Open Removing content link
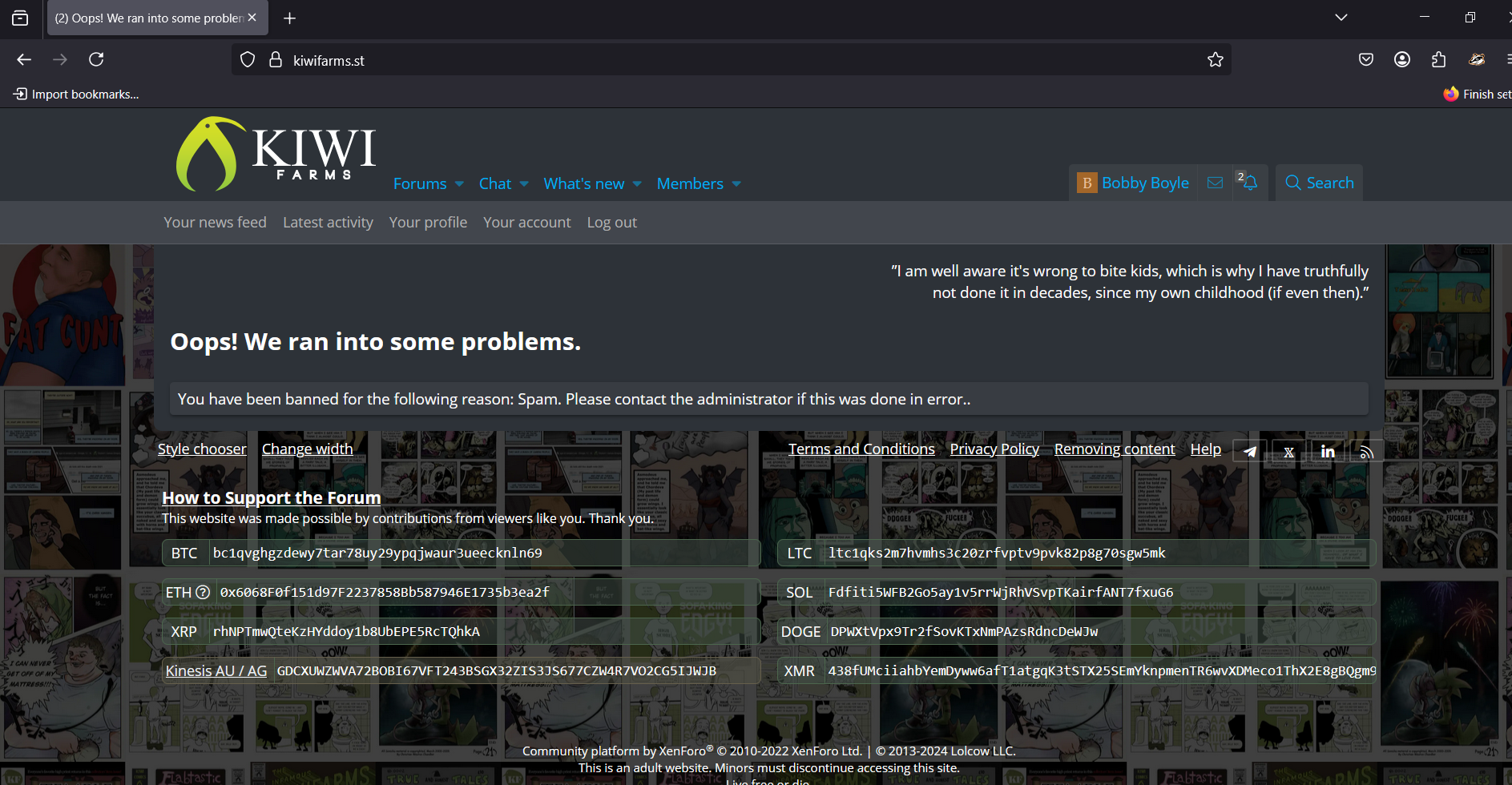1512x785 pixels. [x=1115, y=449]
